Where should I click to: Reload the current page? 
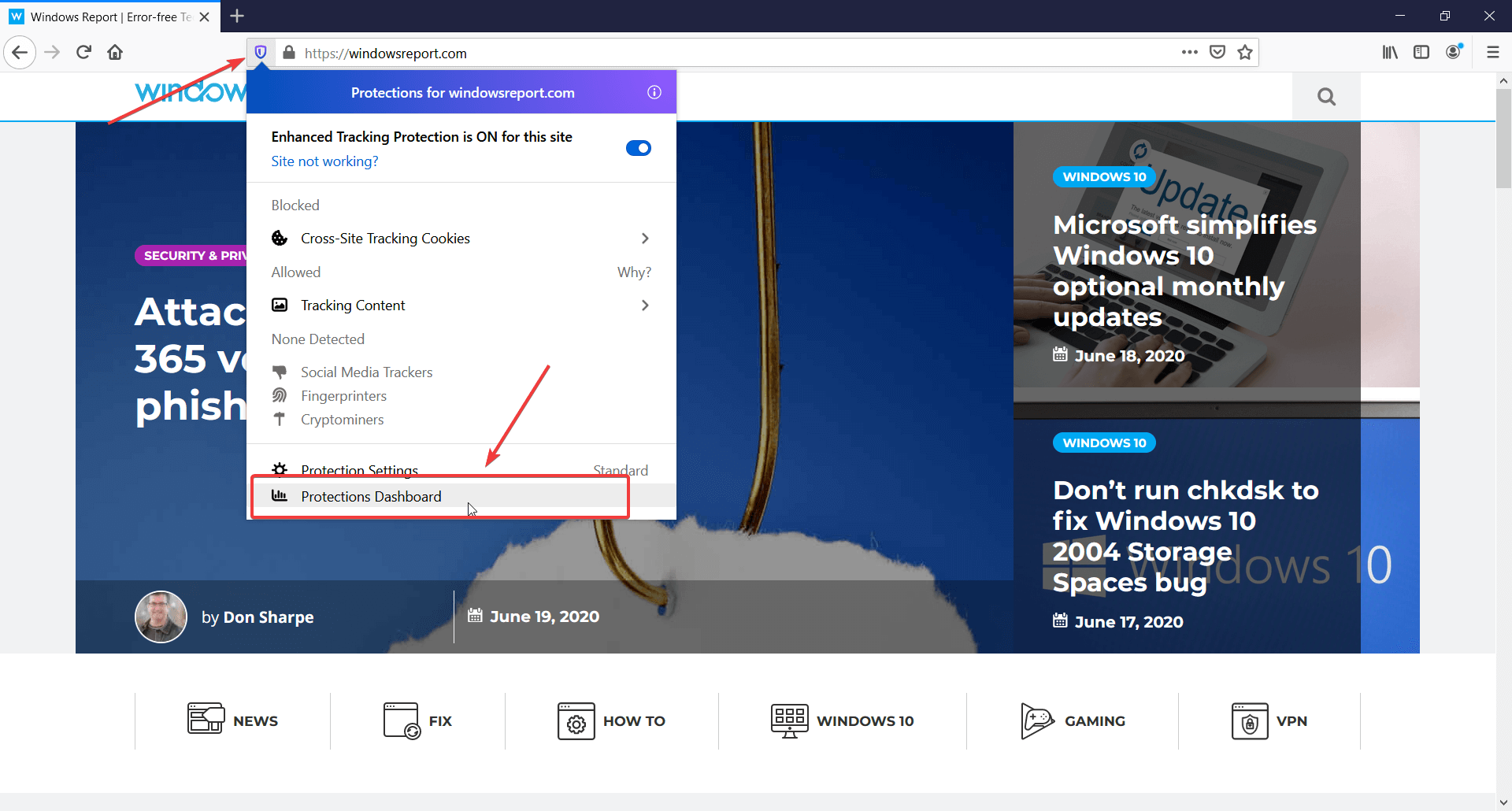pos(84,53)
